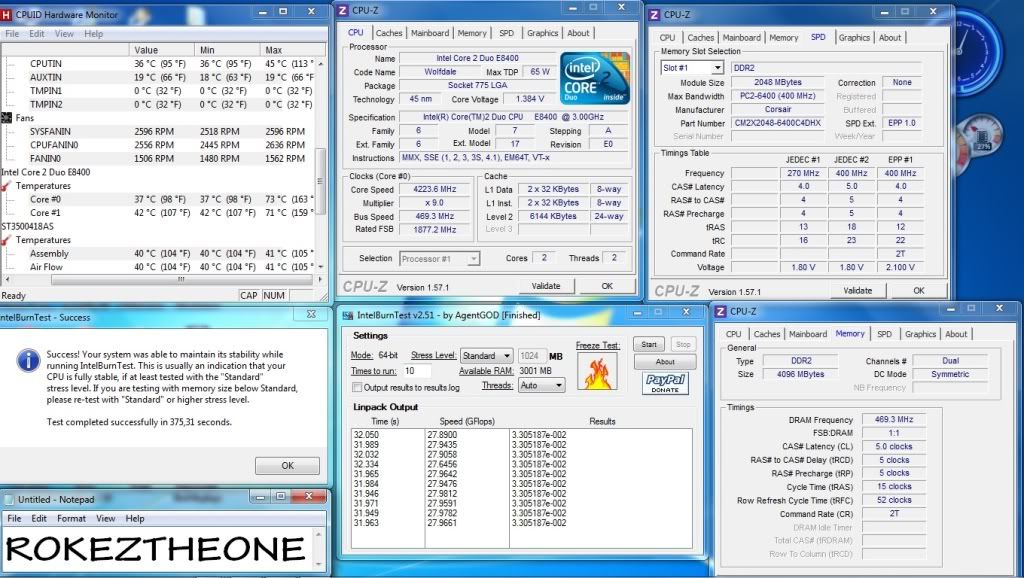Select Memory tab in the CPU-Z SPD window

(x=784, y=38)
